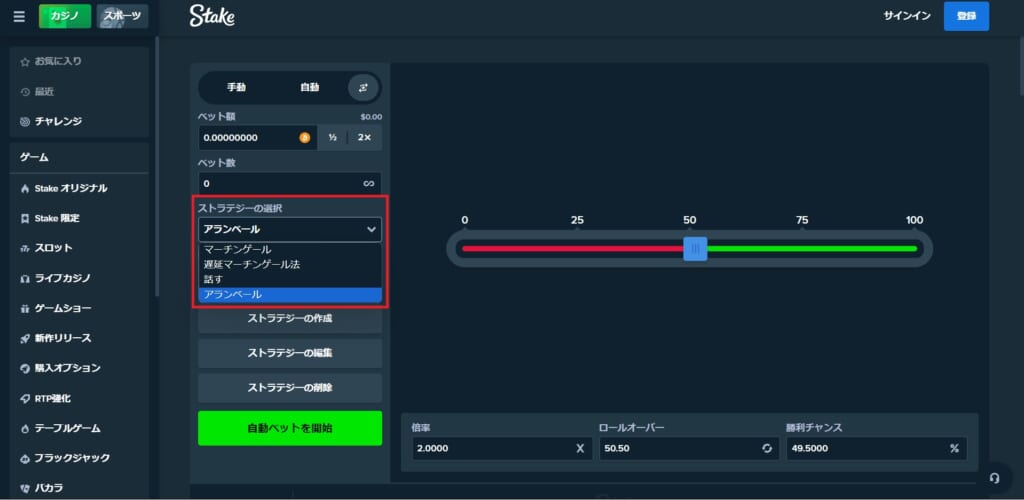The width and height of the screenshot is (1024, 500).
Task: Halve the bet with ½ button
Action: 332,138
